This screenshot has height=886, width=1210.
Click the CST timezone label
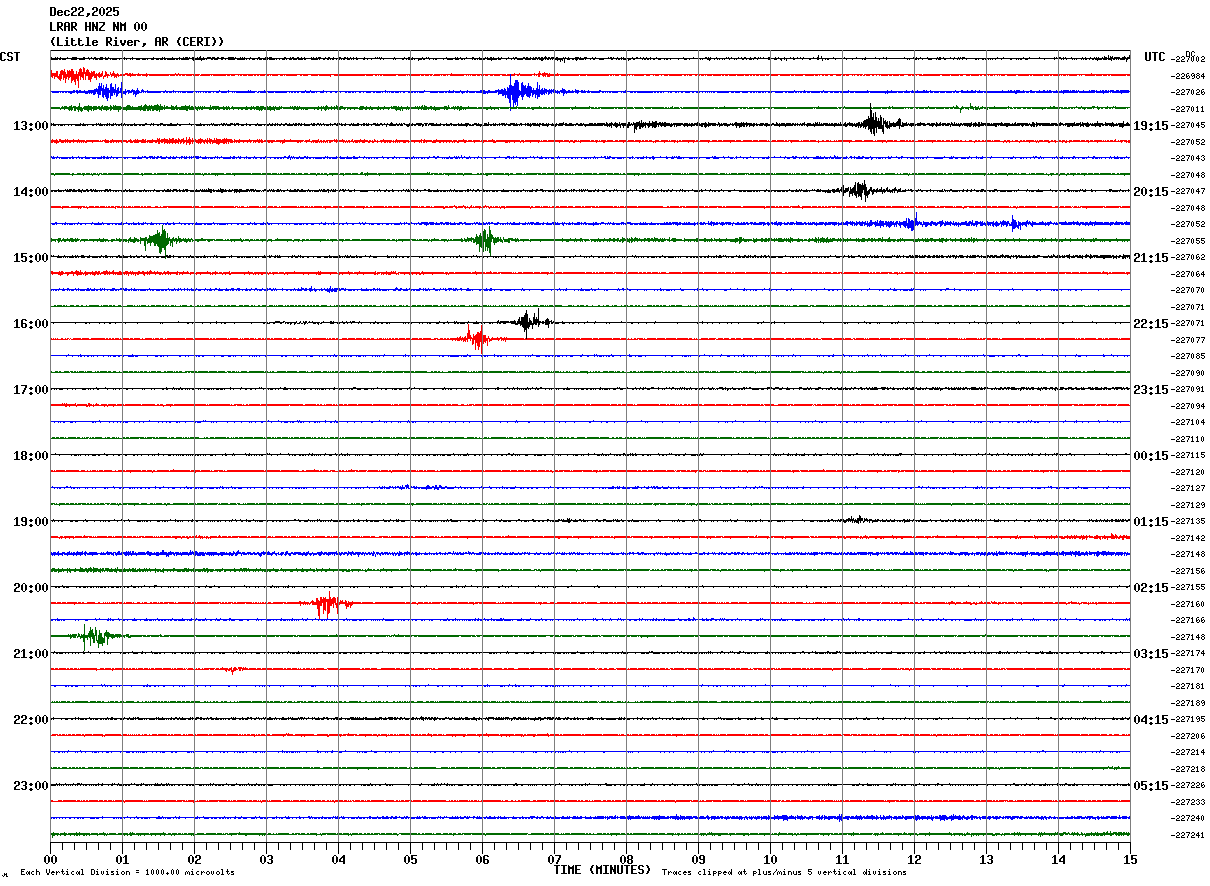point(10,57)
